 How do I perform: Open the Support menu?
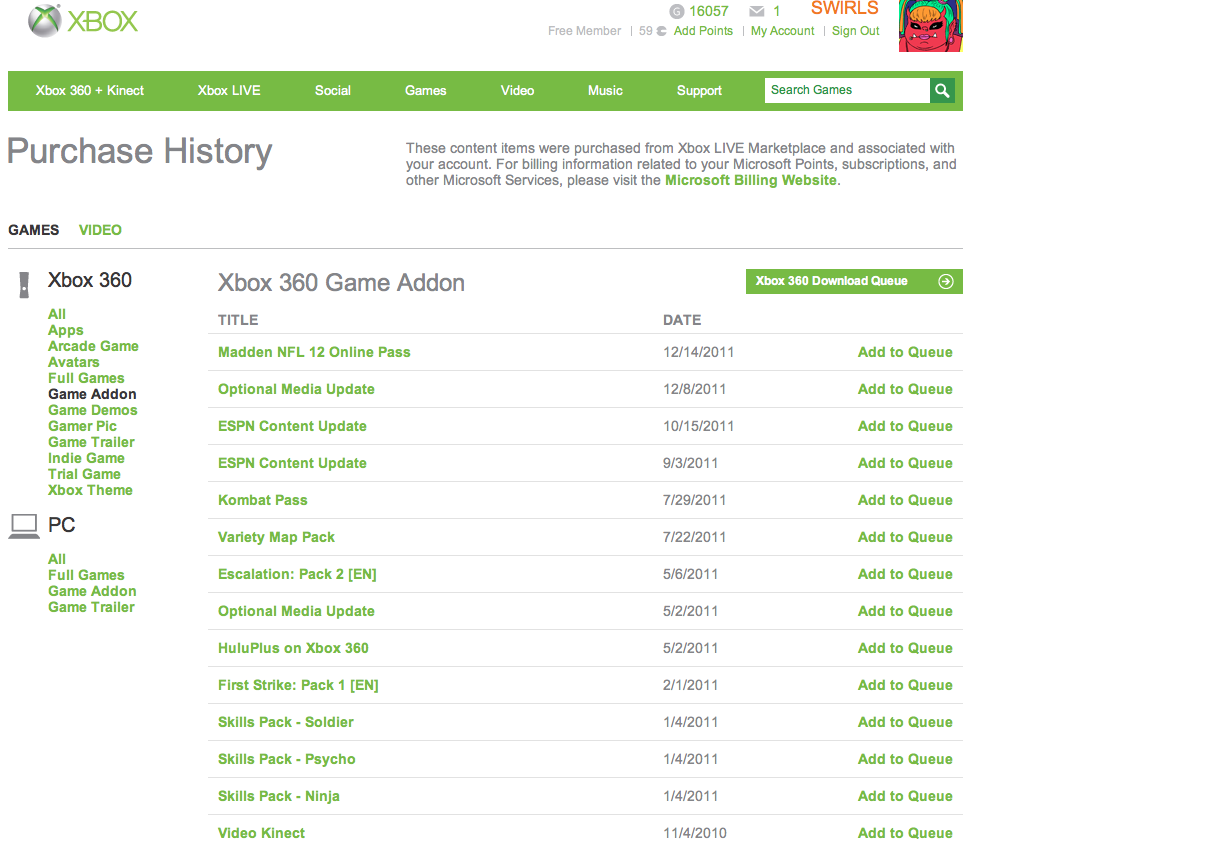coord(699,90)
